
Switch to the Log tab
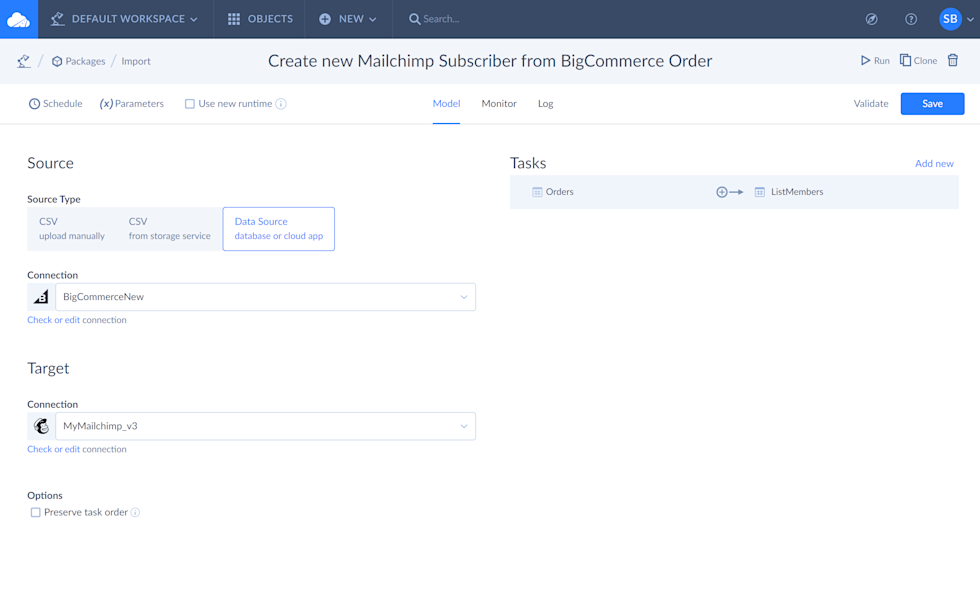(x=545, y=104)
